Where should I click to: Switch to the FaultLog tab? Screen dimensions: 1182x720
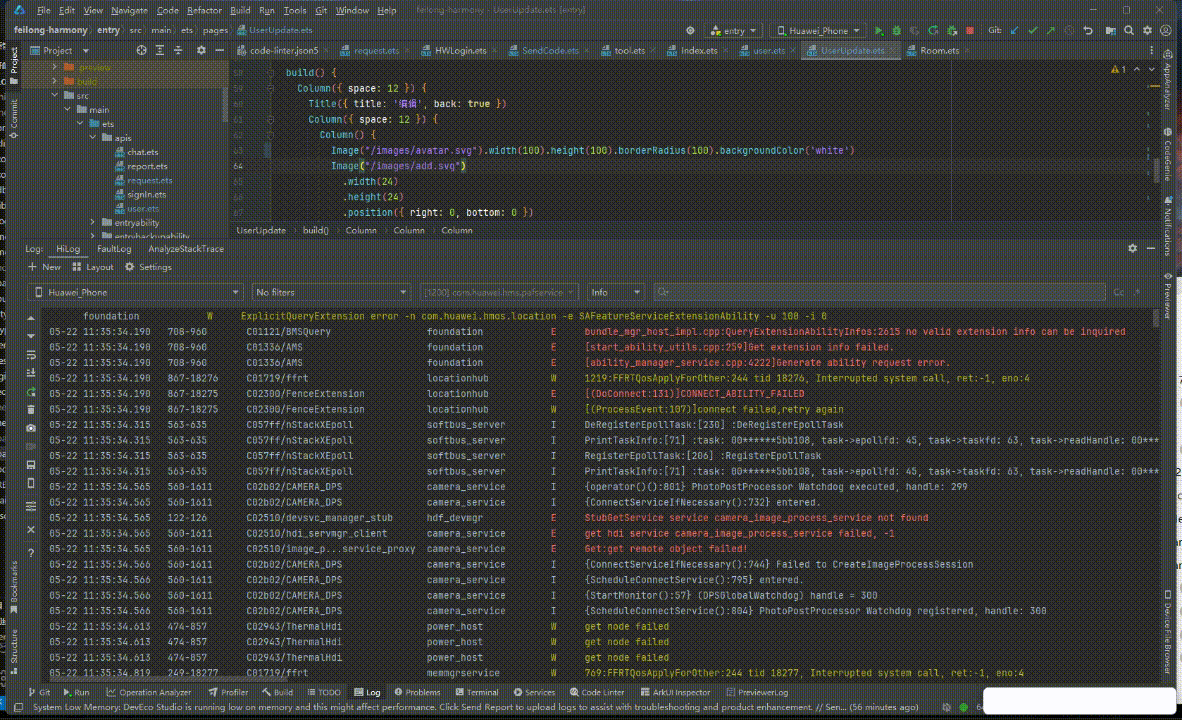[114, 249]
